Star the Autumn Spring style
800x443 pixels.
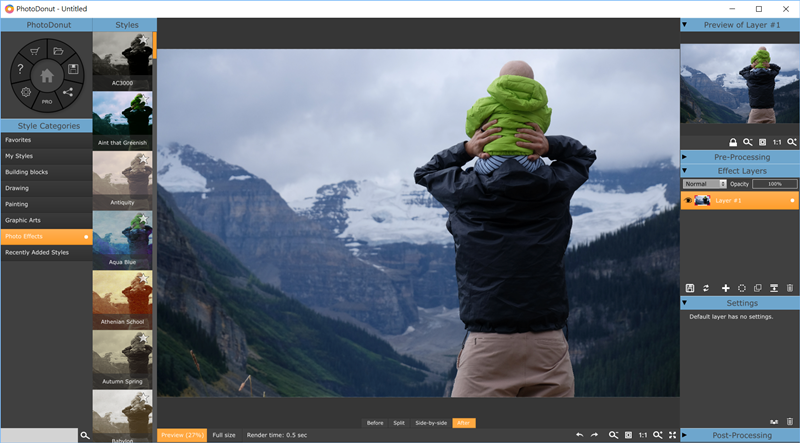click(x=144, y=338)
